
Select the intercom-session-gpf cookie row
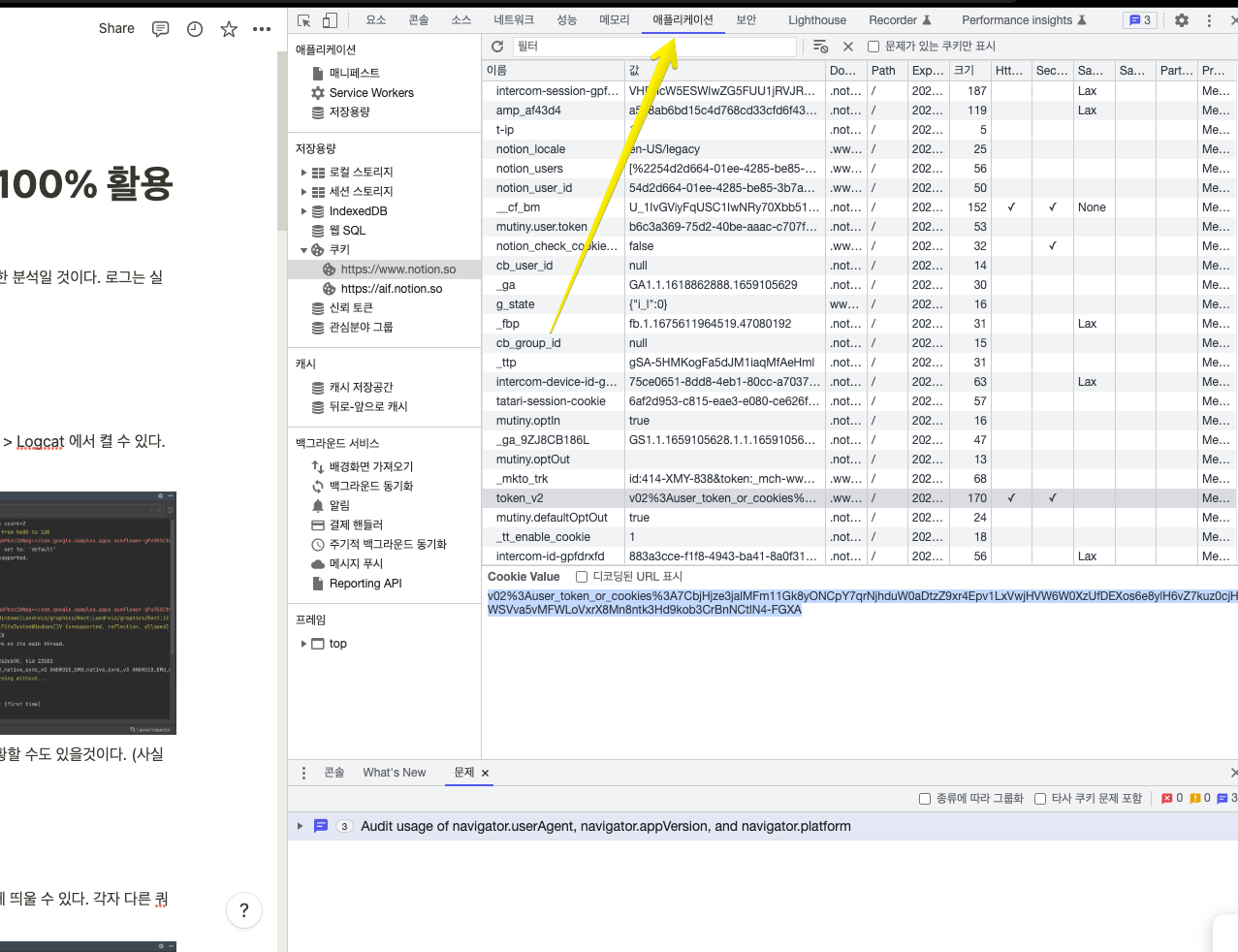(860, 91)
